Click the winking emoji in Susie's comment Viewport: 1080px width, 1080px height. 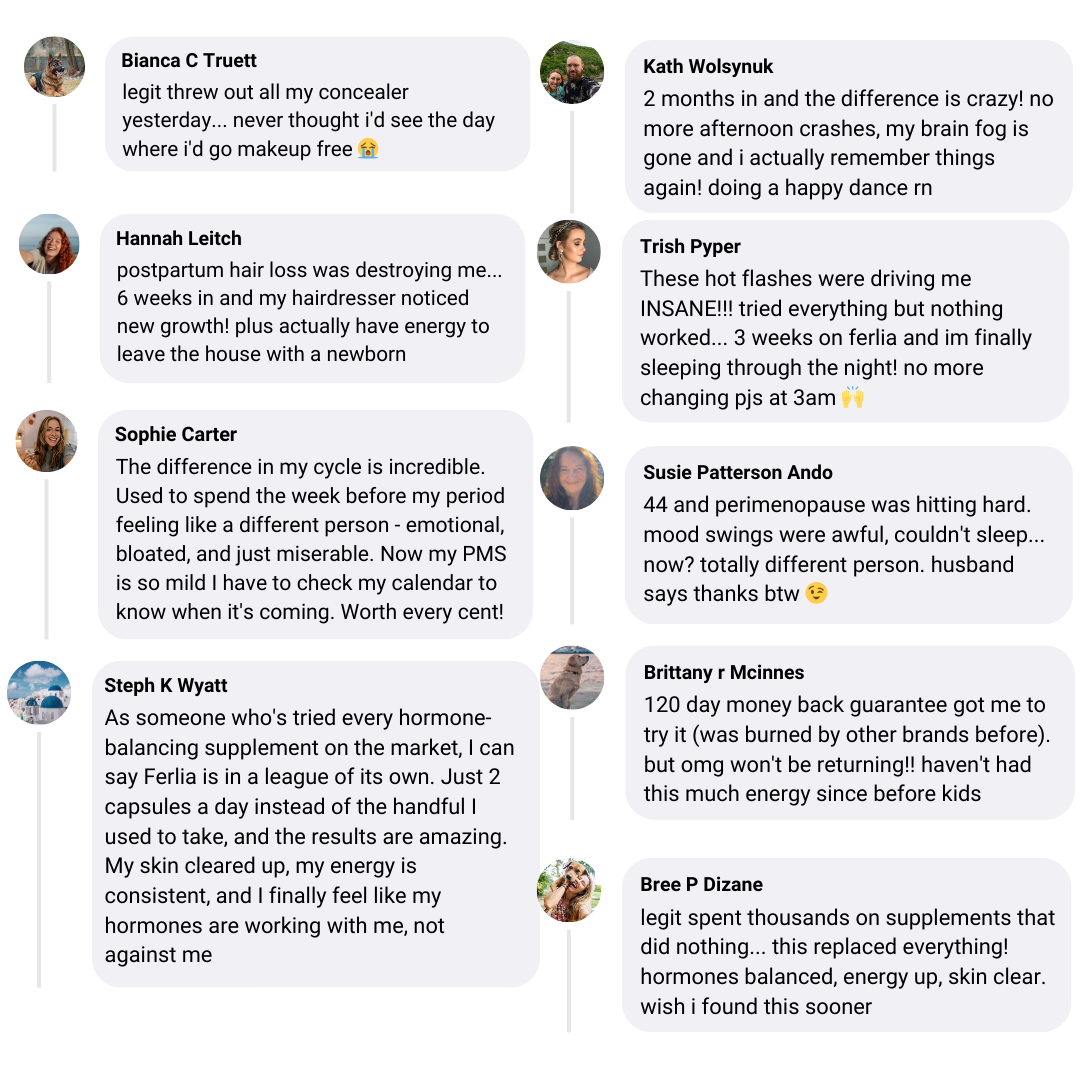tap(817, 594)
